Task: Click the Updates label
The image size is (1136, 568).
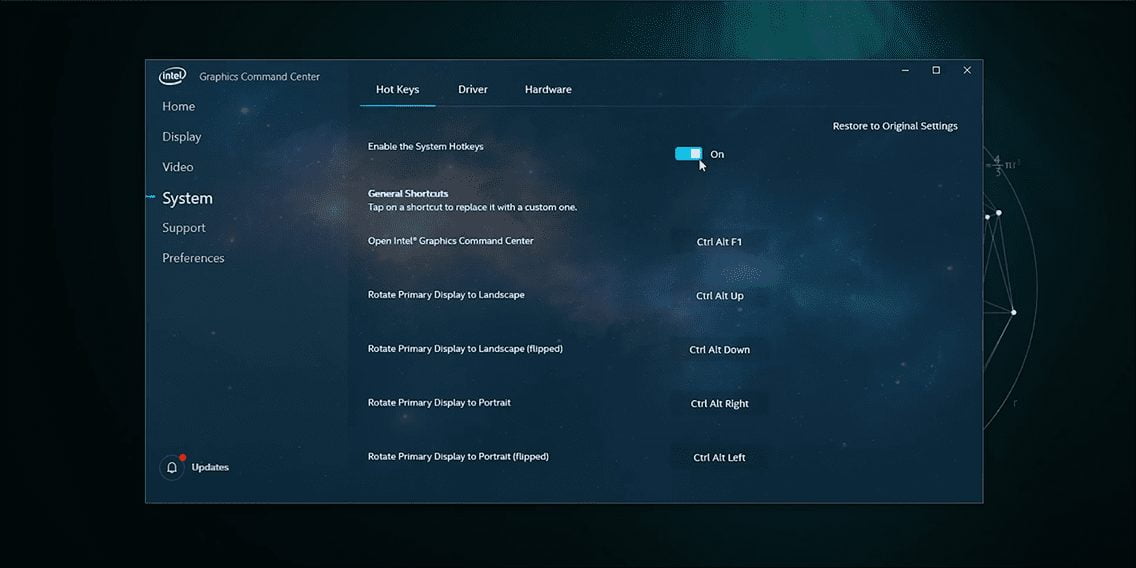Action: click(210, 467)
